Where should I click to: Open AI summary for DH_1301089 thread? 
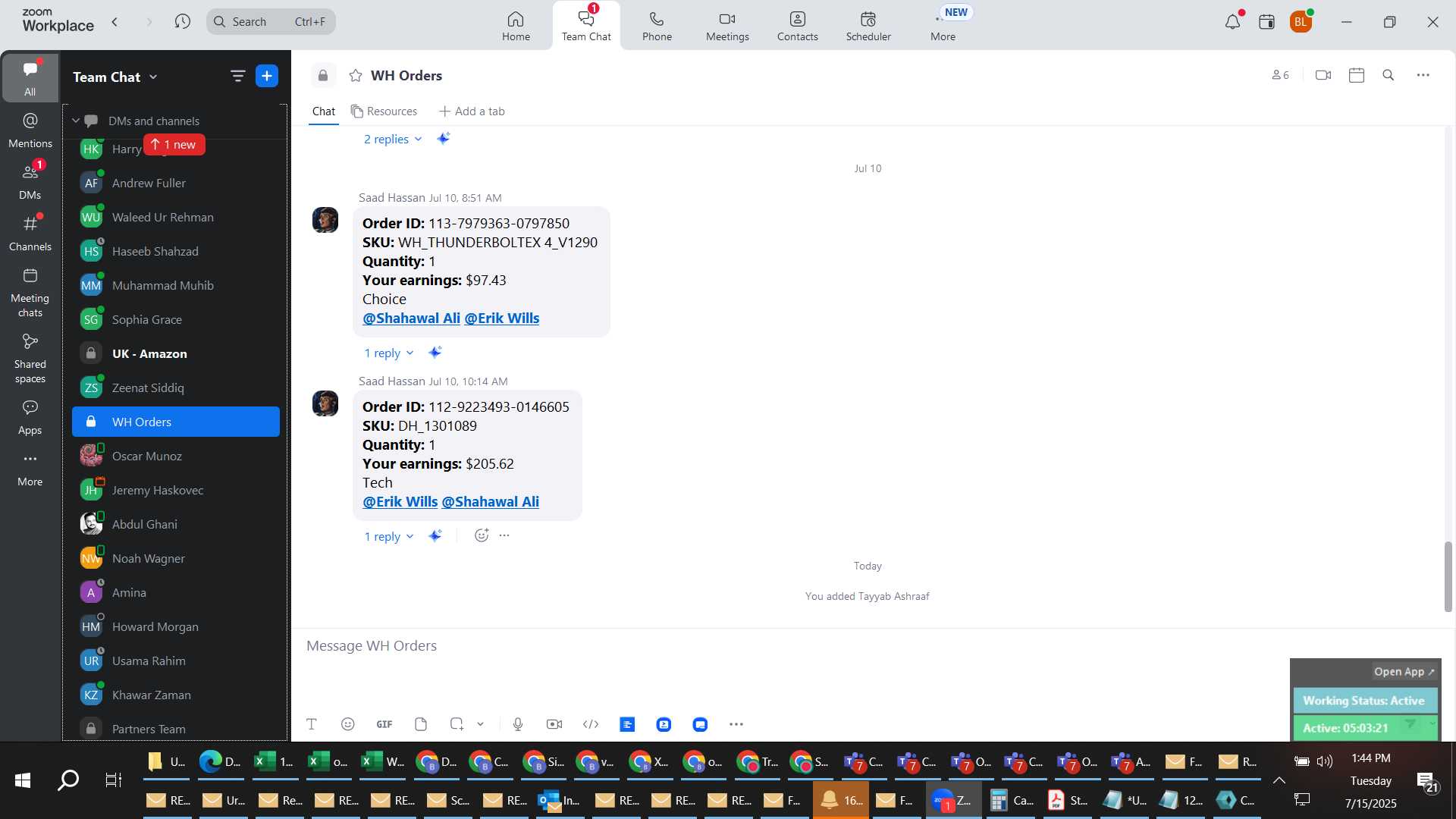435,535
